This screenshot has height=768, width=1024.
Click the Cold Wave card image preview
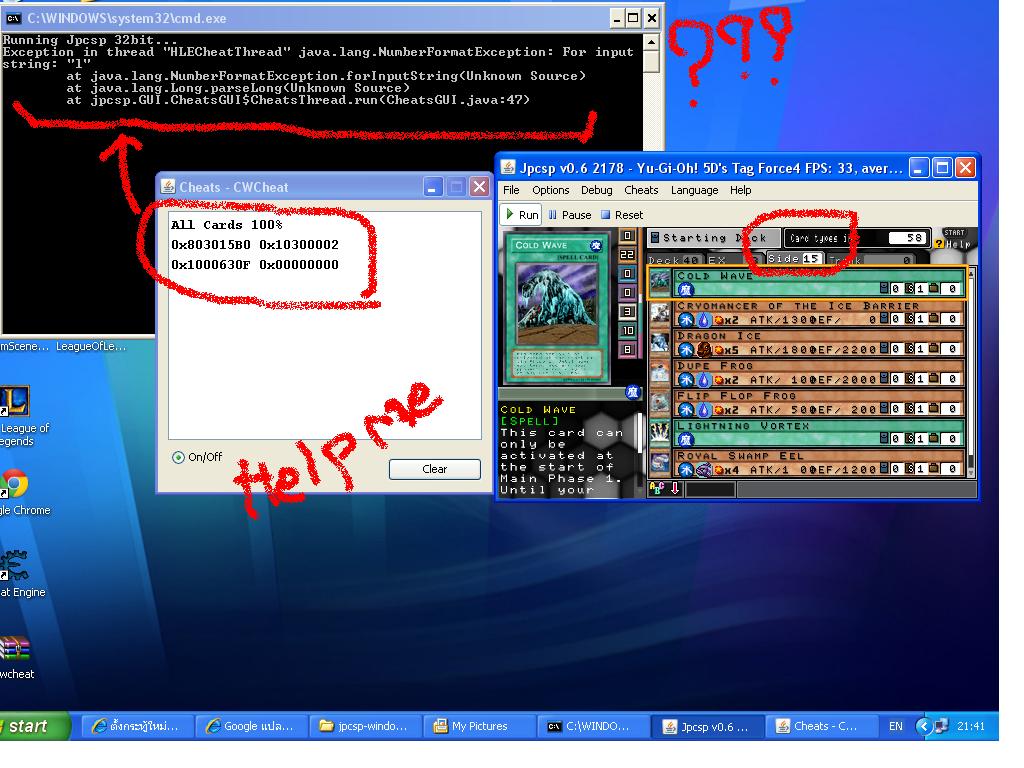pos(557,308)
